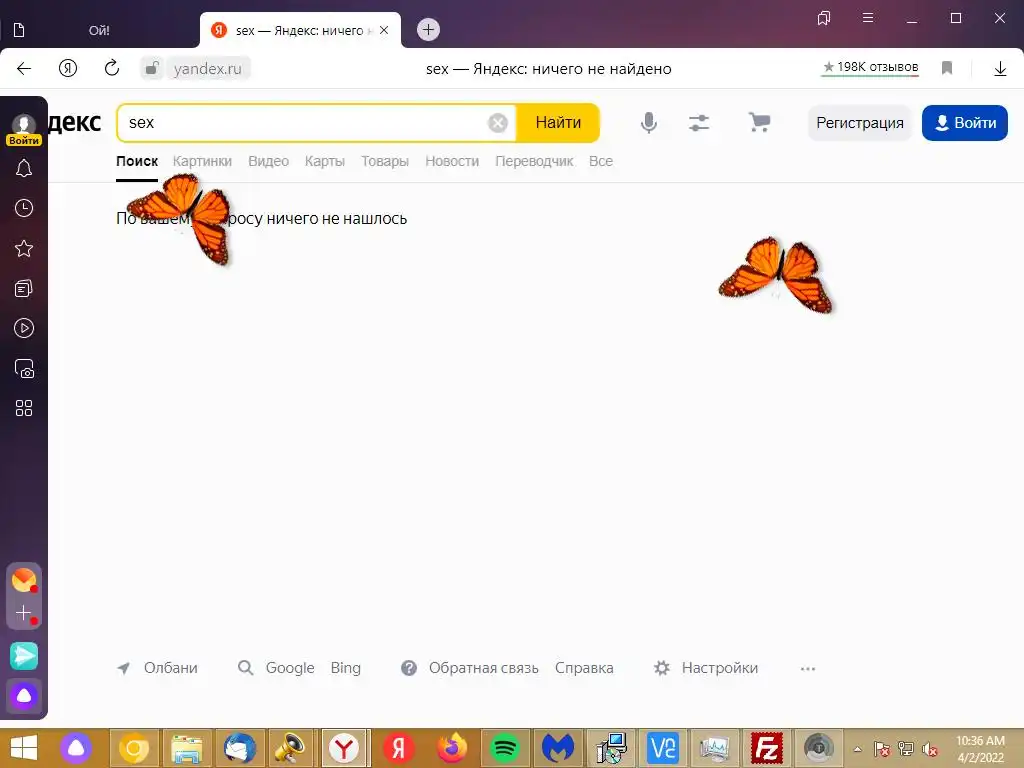Switch to Видео tab
1024x768 pixels.
point(268,161)
